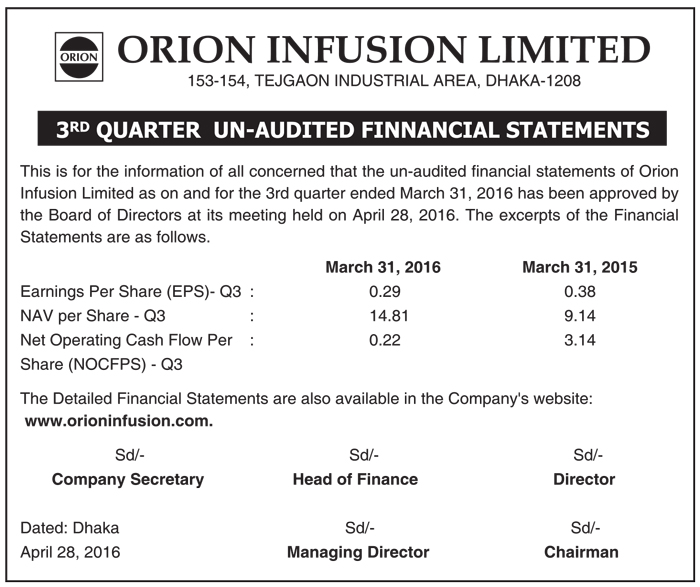Image resolution: width=700 pixels, height=587 pixels.
Task: Click the EPS value 0.38
Action: coord(580,293)
